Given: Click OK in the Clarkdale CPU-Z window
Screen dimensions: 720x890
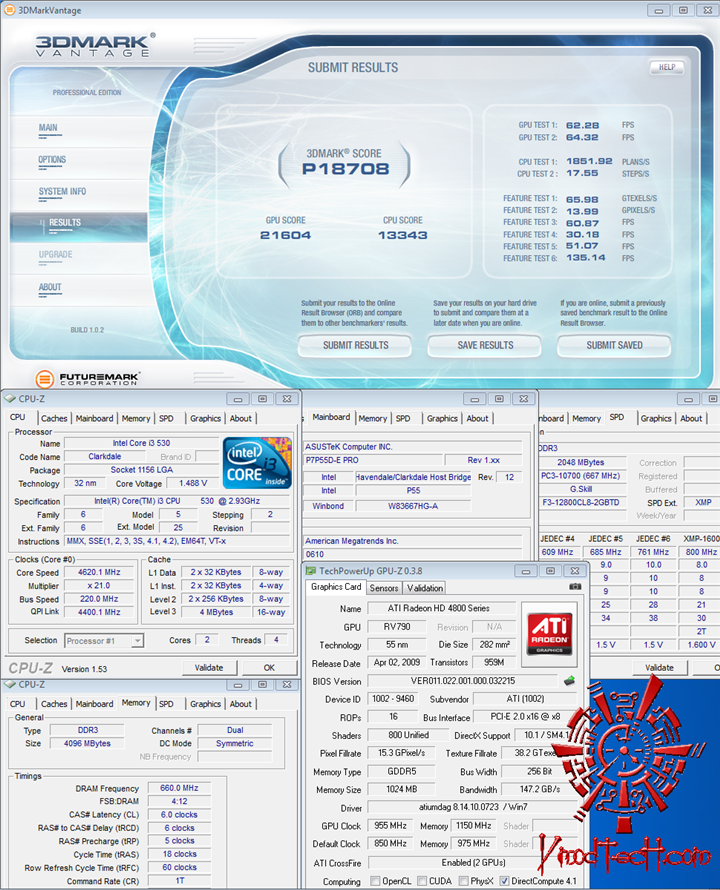Looking at the screenshot, I should [269, 668].
